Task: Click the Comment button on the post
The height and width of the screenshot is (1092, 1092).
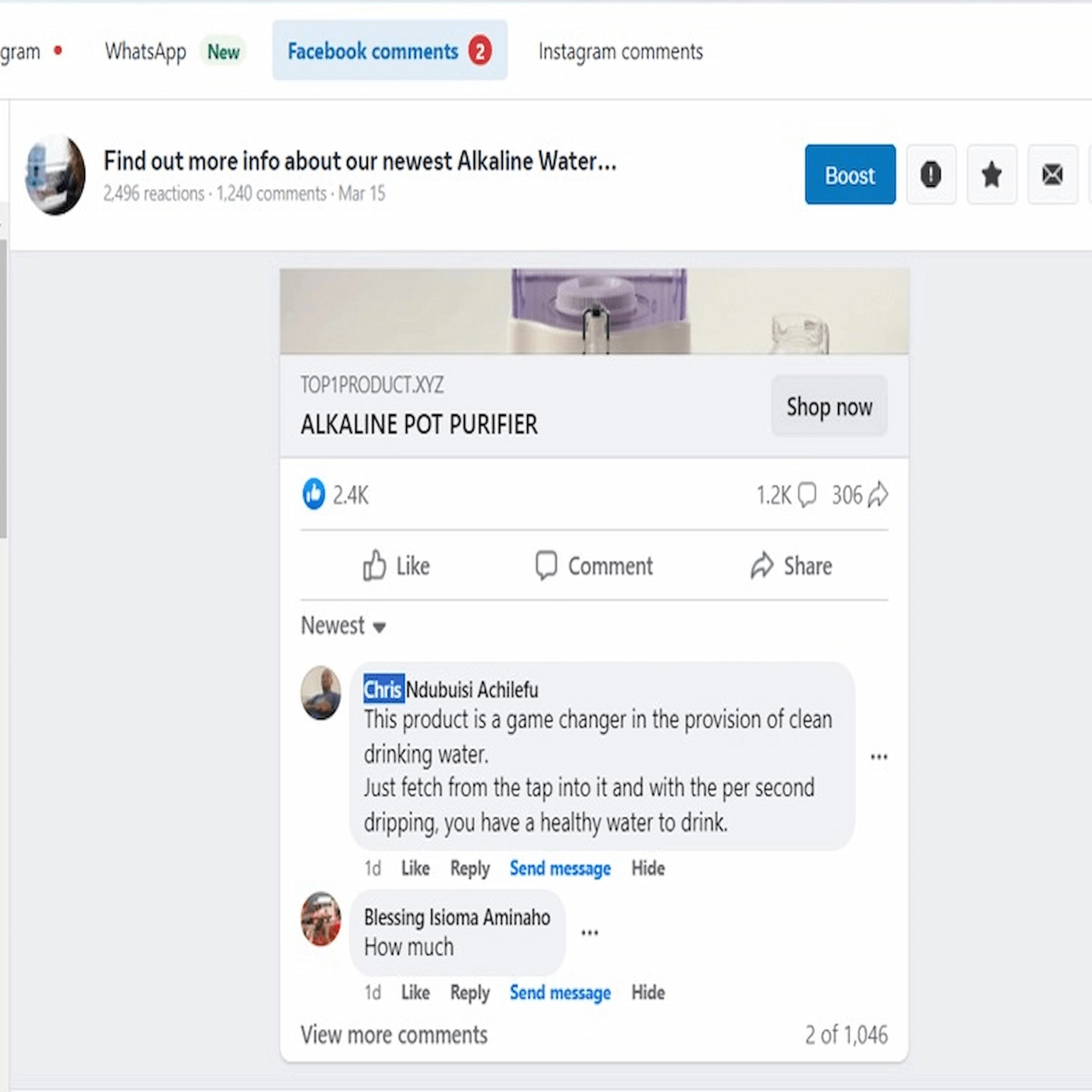Action: pyautogui.click(x=594, y=566)
